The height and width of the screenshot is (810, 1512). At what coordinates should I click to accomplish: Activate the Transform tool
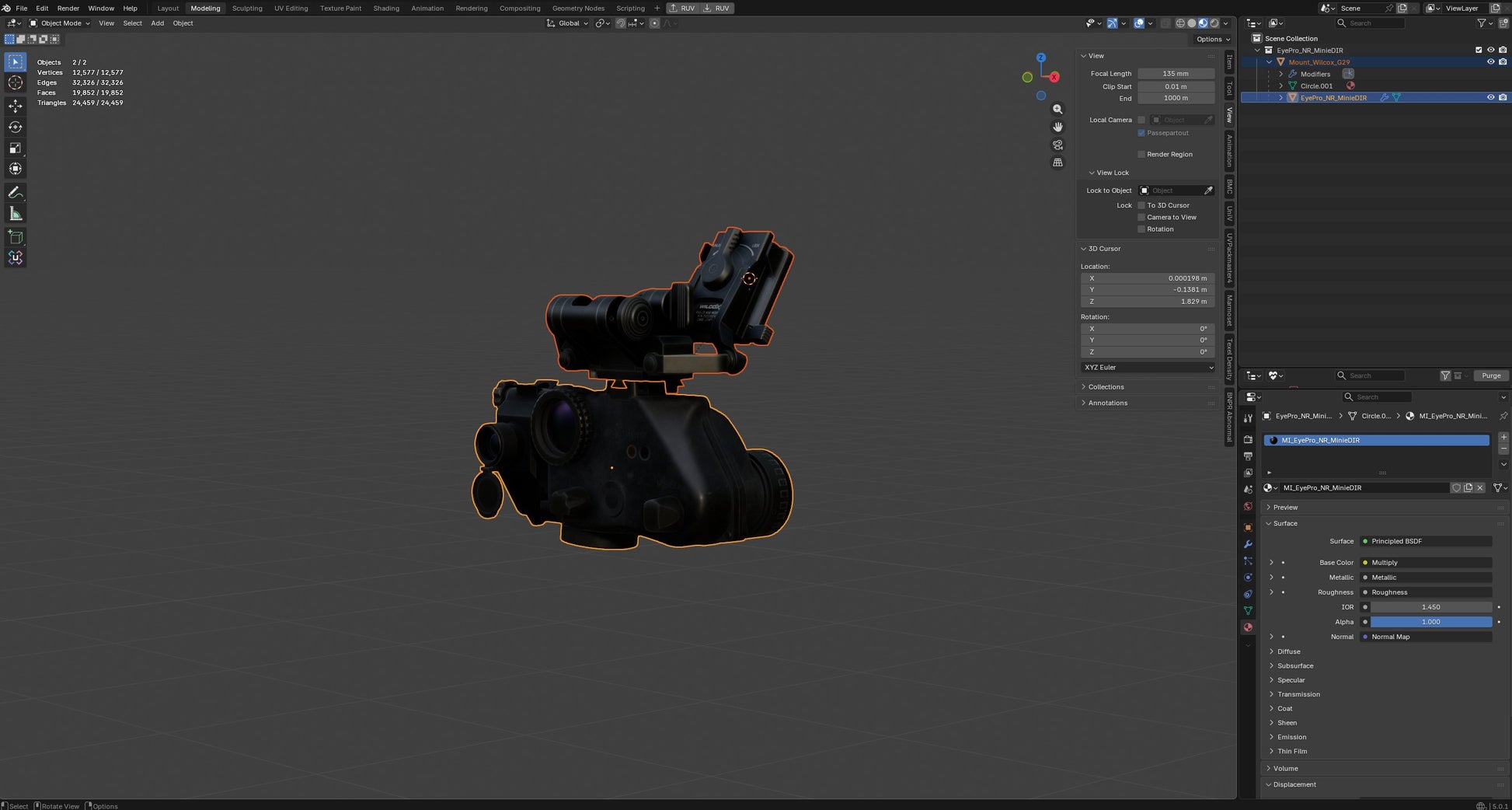click(16, 169)
